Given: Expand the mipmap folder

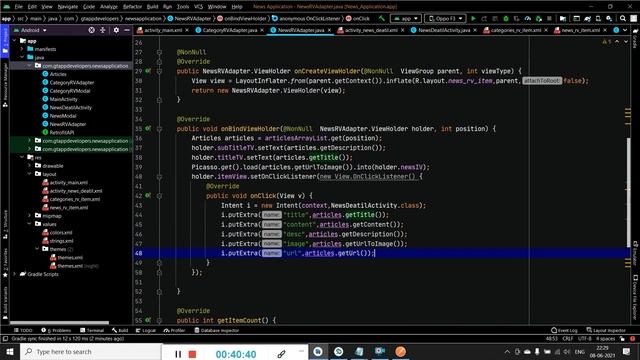Looking at the screenshot, I should pos(29,216).
